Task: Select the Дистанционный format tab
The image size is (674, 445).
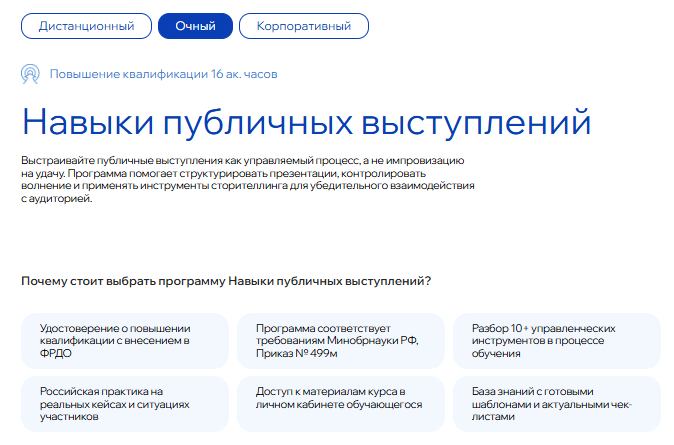Action: click(86, 25)
